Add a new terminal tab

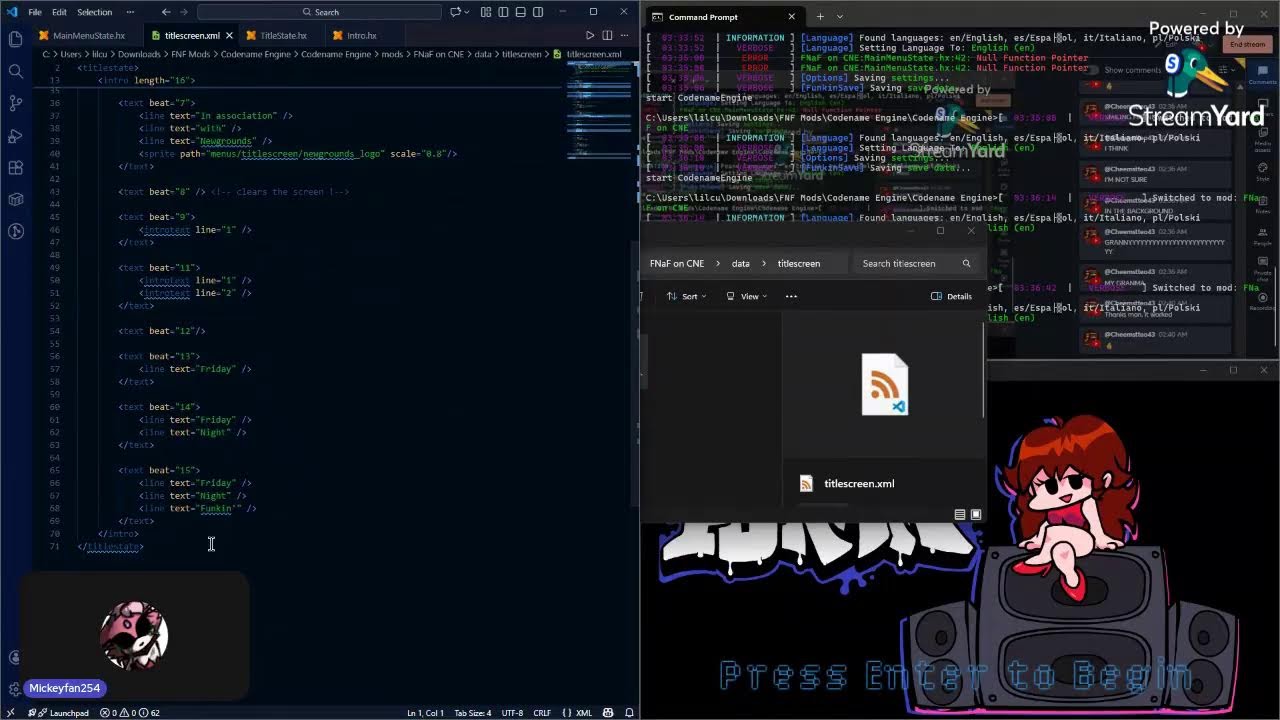click(819, 17)
